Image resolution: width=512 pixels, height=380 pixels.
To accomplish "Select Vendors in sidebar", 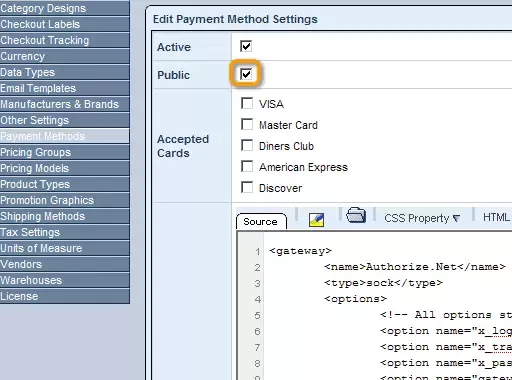I will point(65,264).
